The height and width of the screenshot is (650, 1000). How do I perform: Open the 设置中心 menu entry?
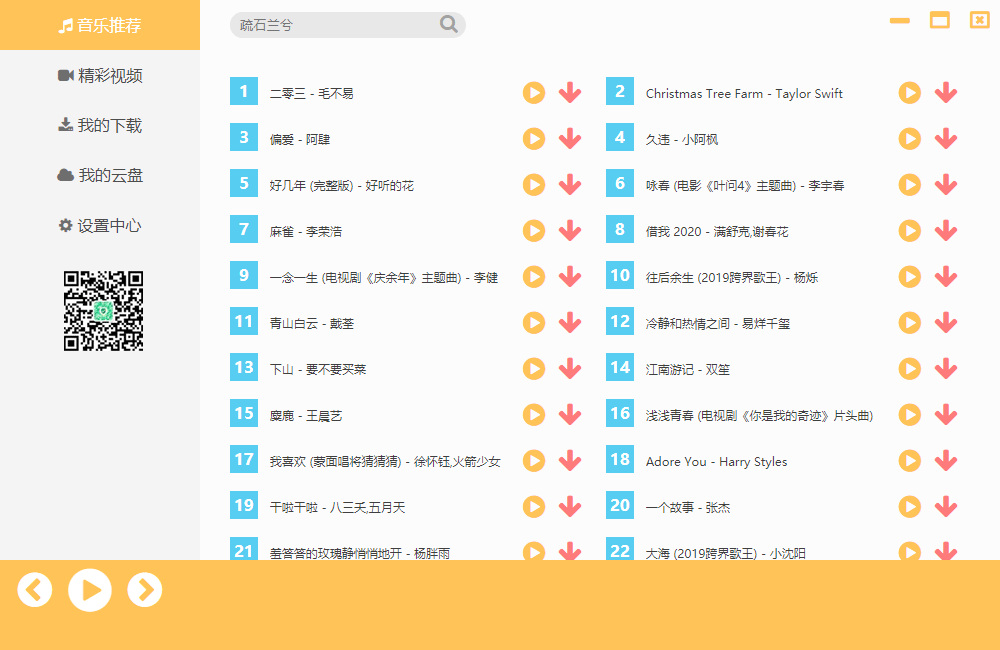point(110,226)
